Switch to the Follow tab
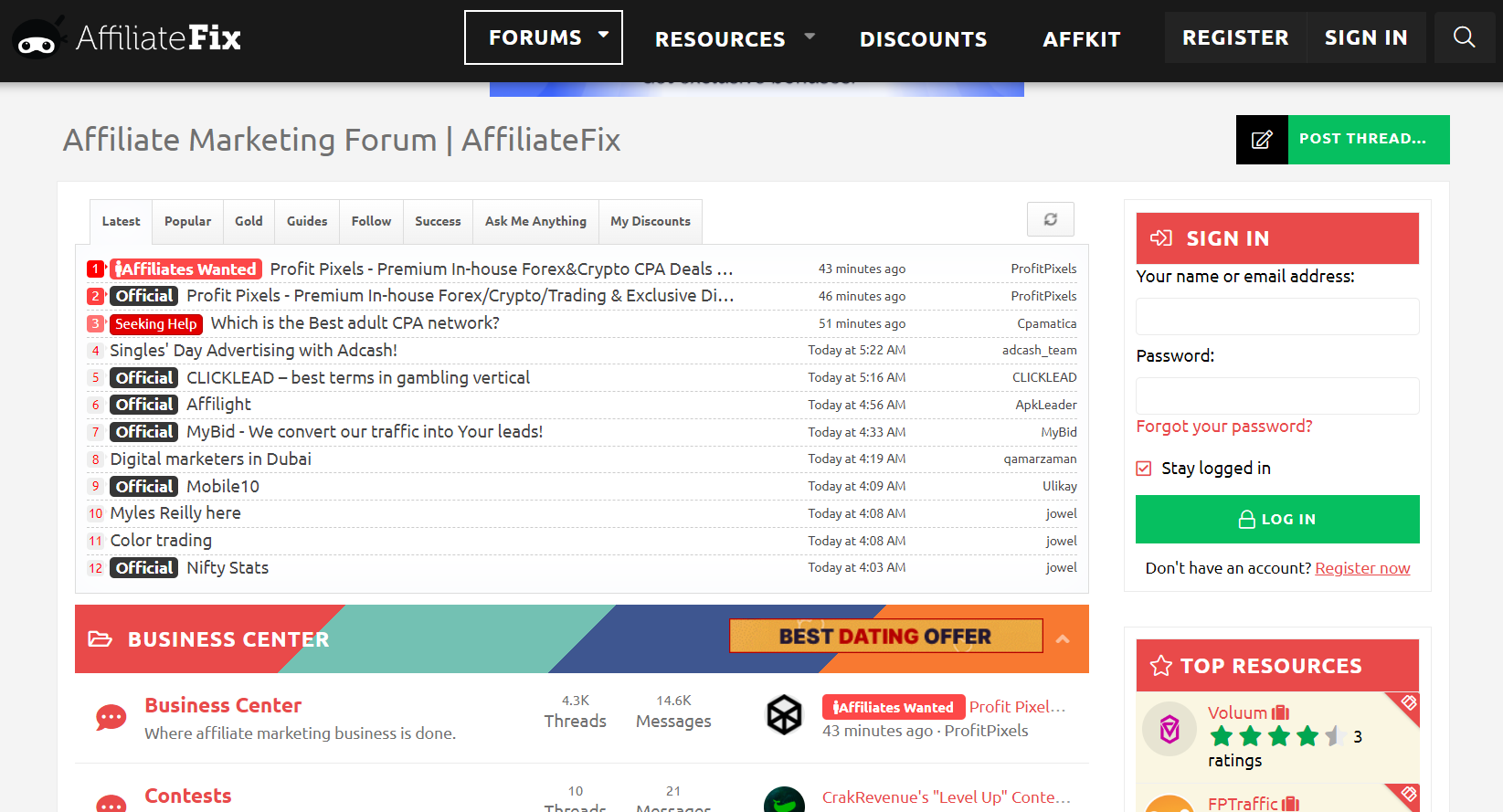This screenshot has height=812, width=1503. (371, 221)
